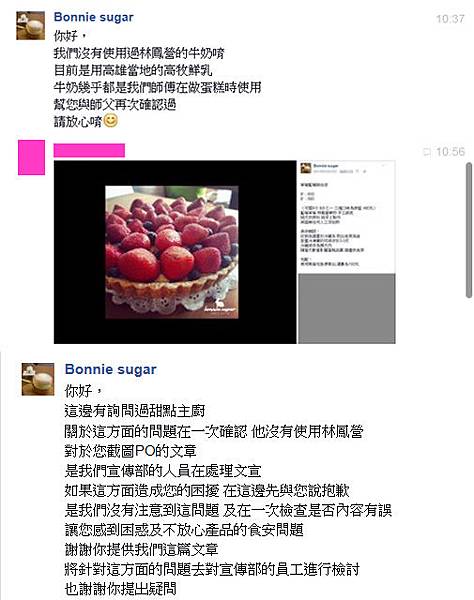Click the pink redacted sender name bar
The image size is (474, 600).
pos(89,150)
